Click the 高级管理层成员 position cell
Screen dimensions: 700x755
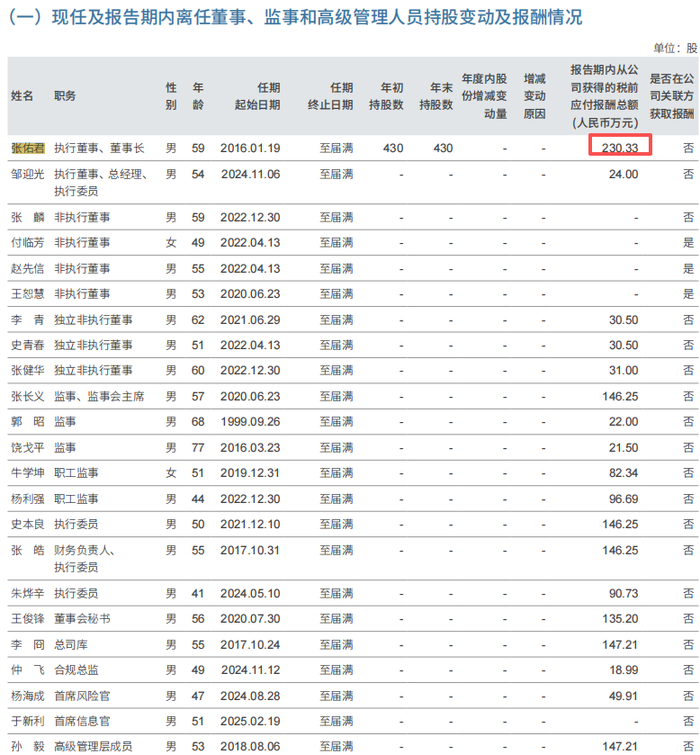[93, 747]
